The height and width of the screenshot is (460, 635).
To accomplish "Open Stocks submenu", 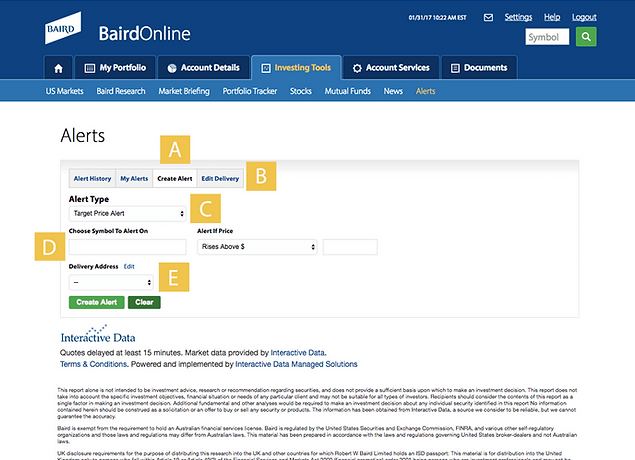I will [x=300, y=91].
